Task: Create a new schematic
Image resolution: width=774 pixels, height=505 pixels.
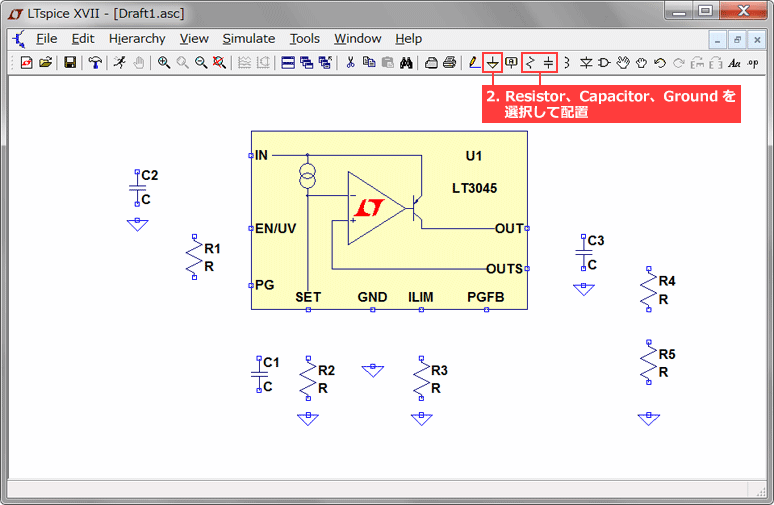Action: 27,63
